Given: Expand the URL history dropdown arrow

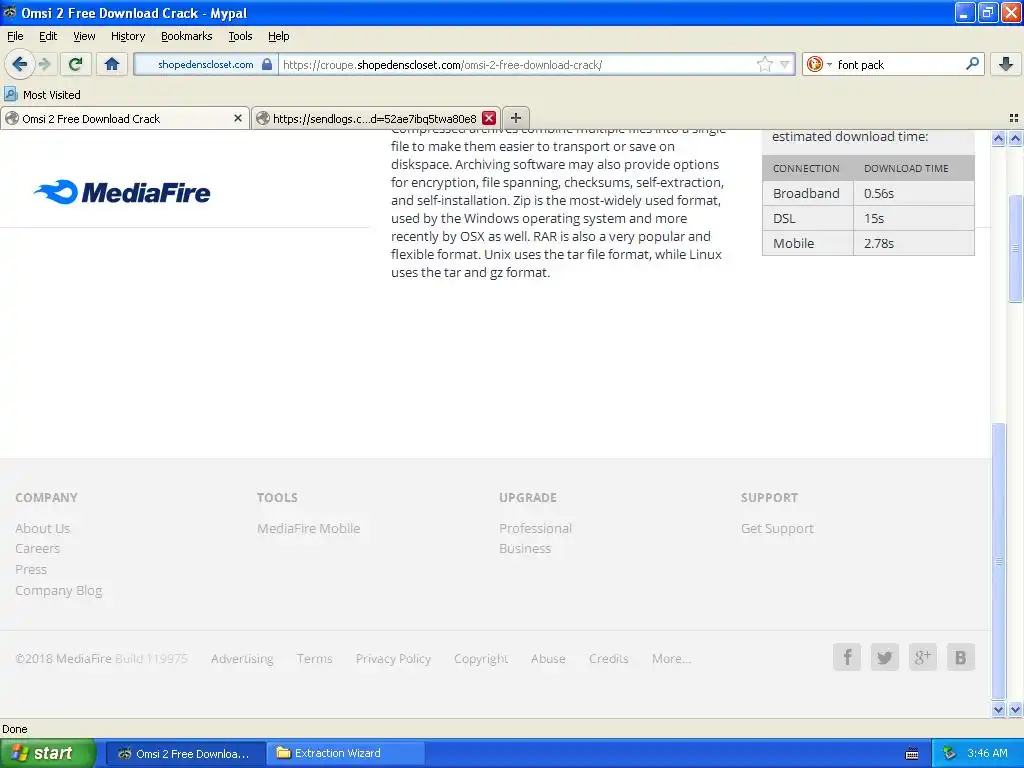Looking at the screenshot, I should tap(784, 64).
